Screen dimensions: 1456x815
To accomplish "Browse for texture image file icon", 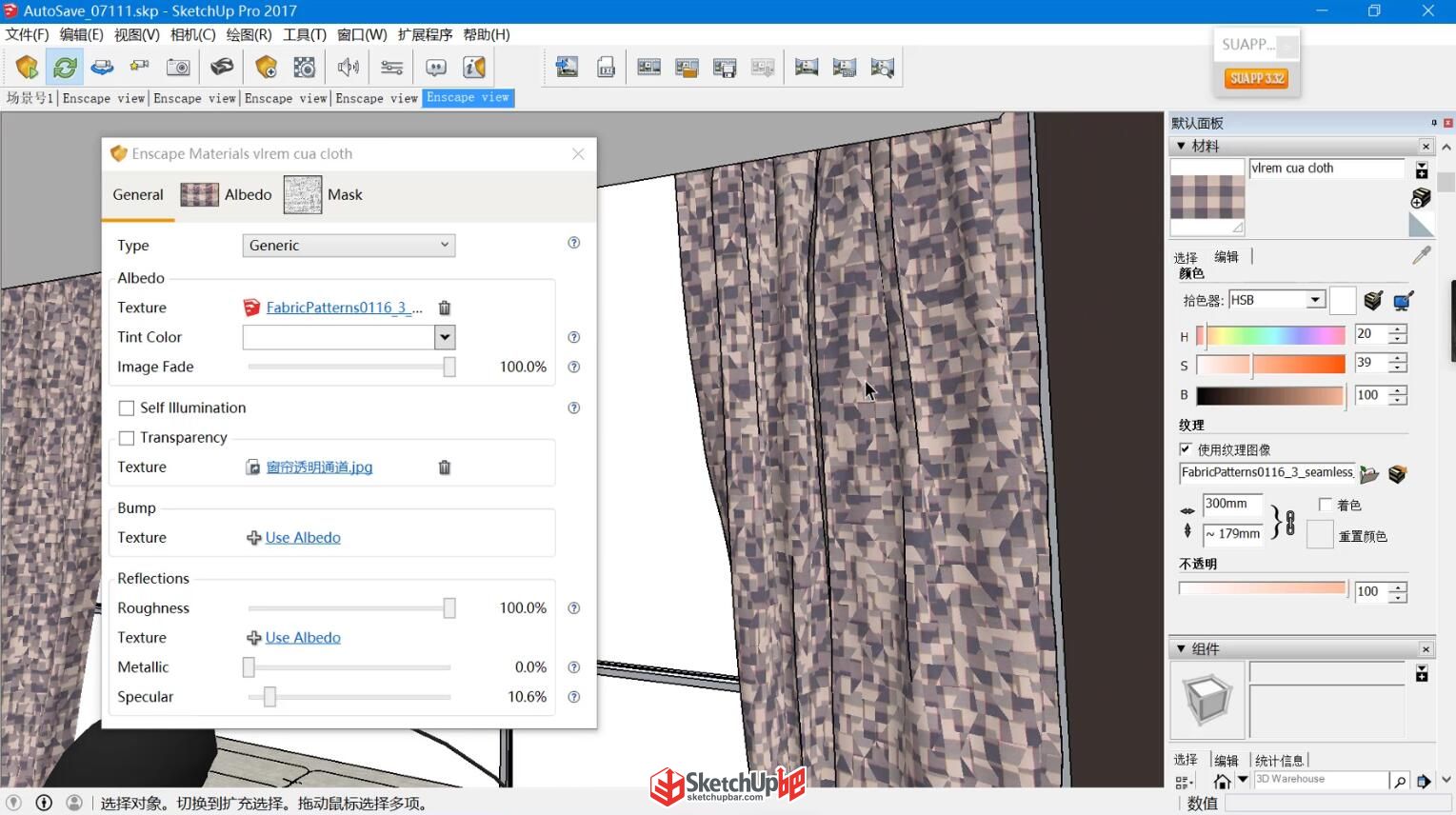I will click(x=1369, y=473).
